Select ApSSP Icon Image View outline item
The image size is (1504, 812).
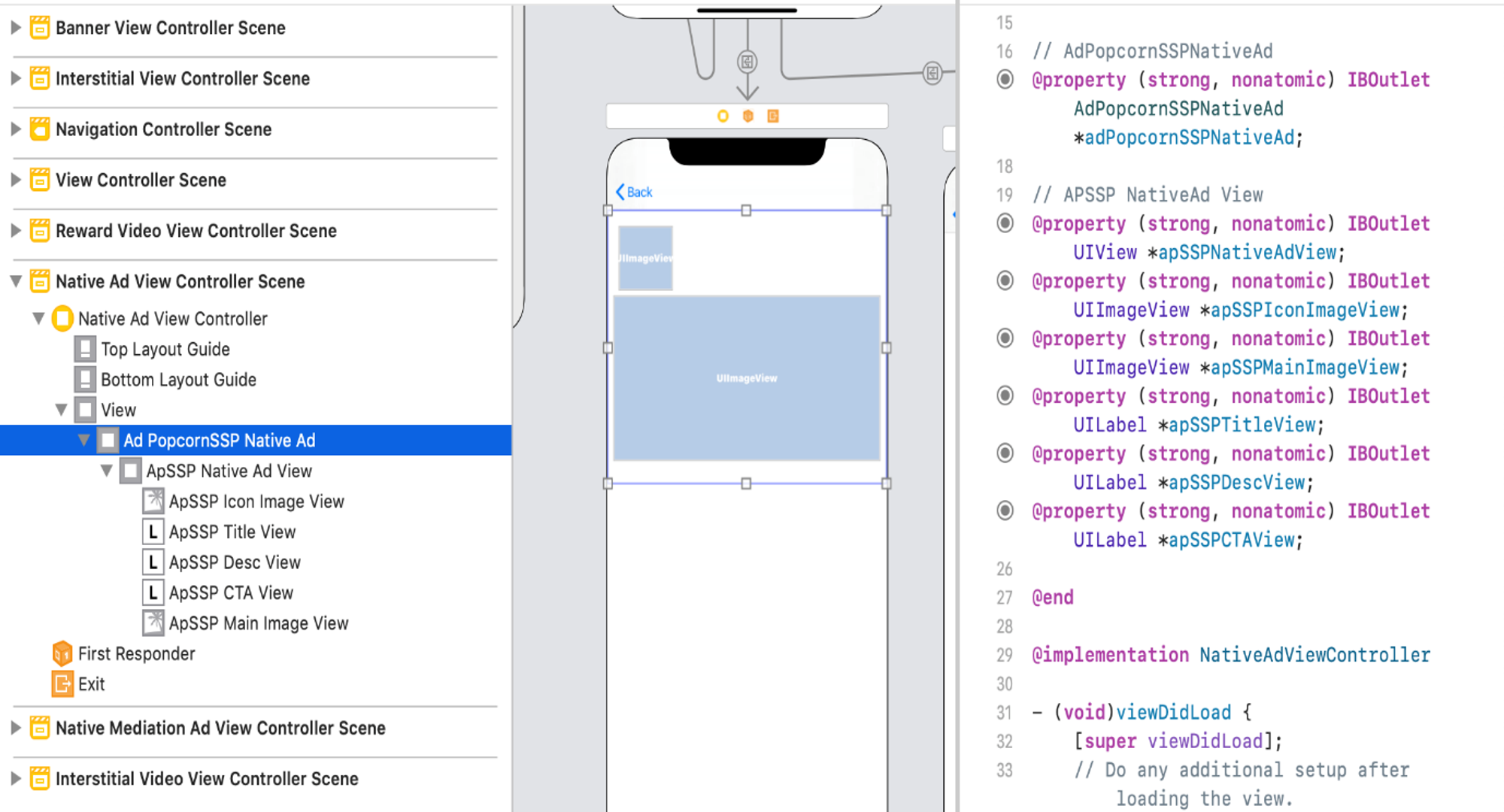(x=256, y=501)
